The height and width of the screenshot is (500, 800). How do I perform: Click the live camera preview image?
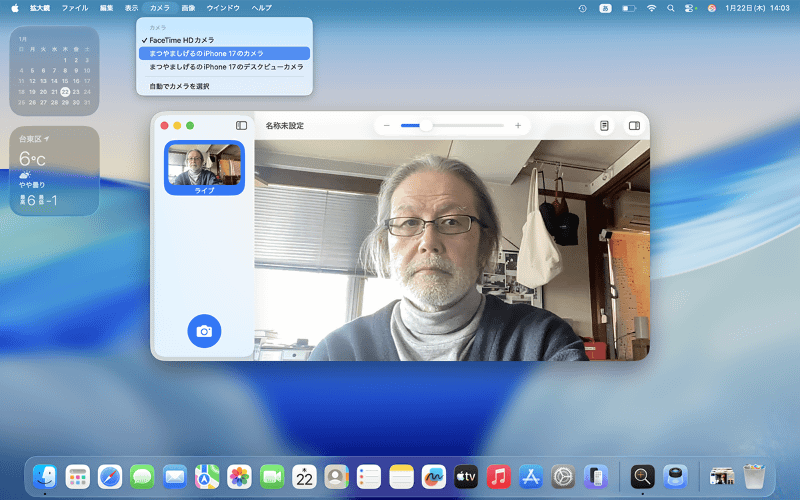(x=452, y=251)
